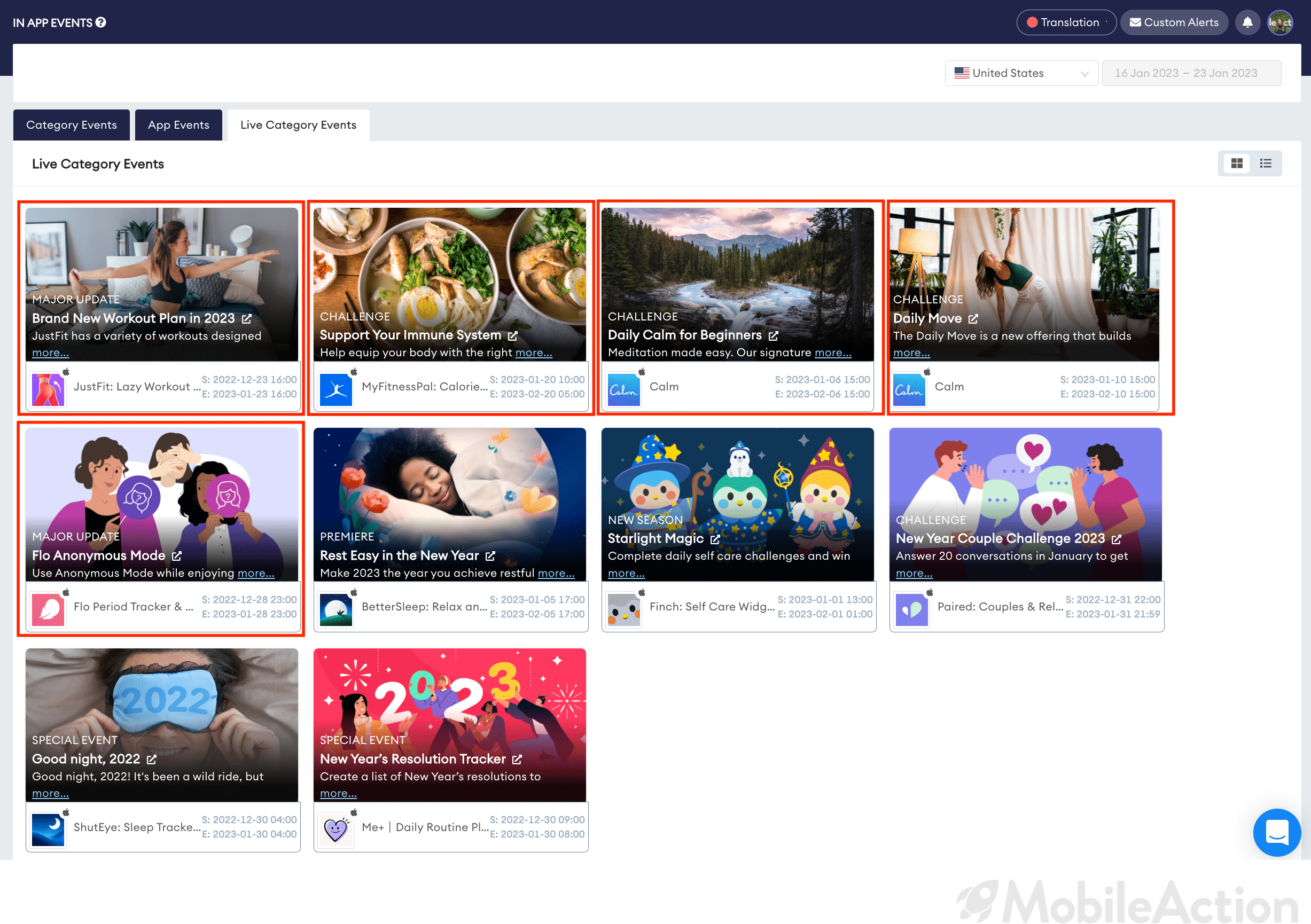This screenshot has height=924, width=1311.
Task: Click the Flo Period Tracker & app name
Action: 134,607
